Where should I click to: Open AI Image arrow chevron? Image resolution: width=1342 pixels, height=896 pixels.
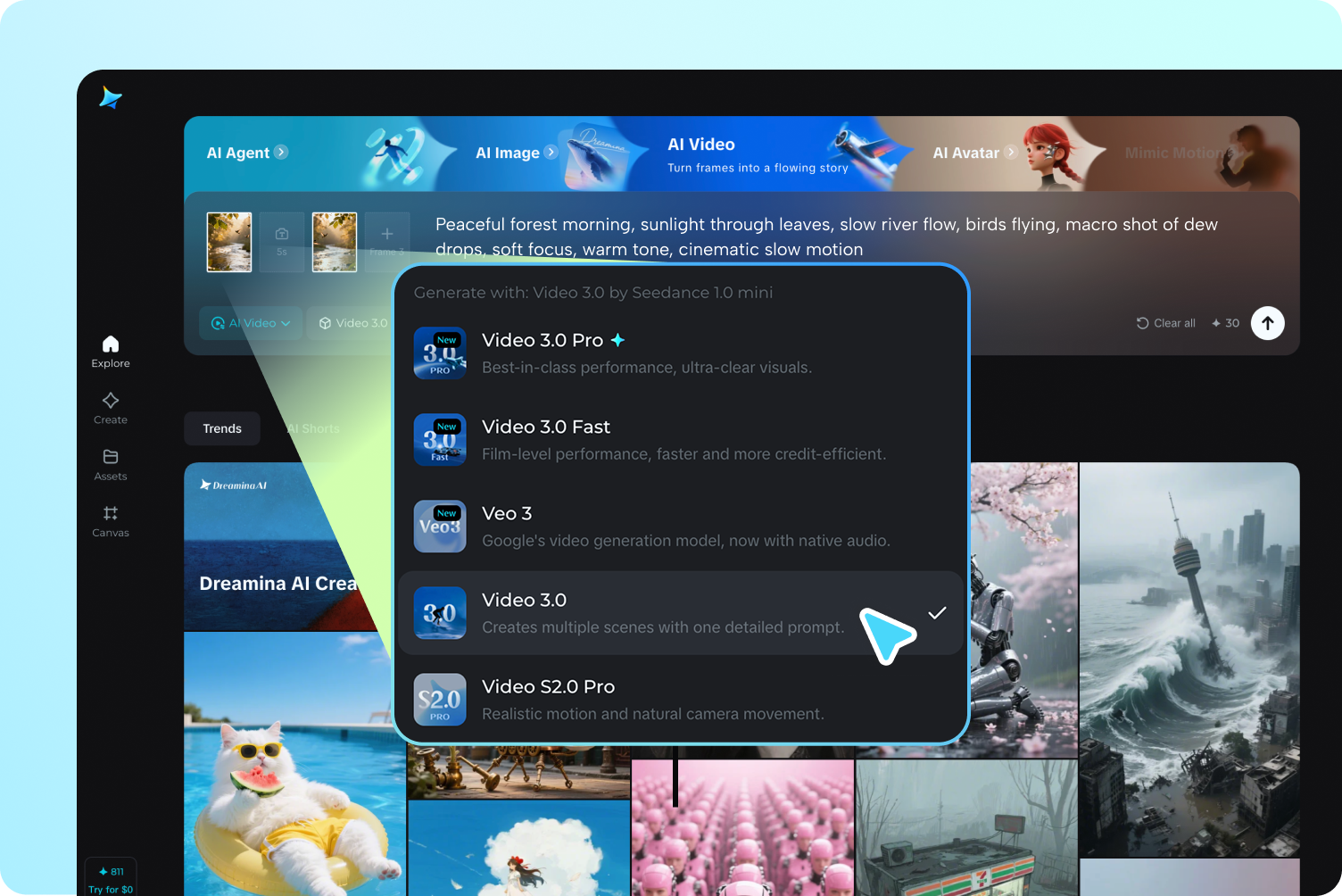point(551,152)
